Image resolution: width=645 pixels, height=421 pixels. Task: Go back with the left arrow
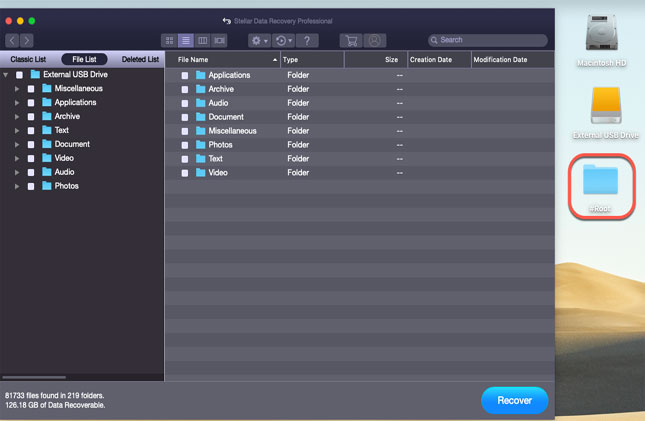tap(12, 40)
